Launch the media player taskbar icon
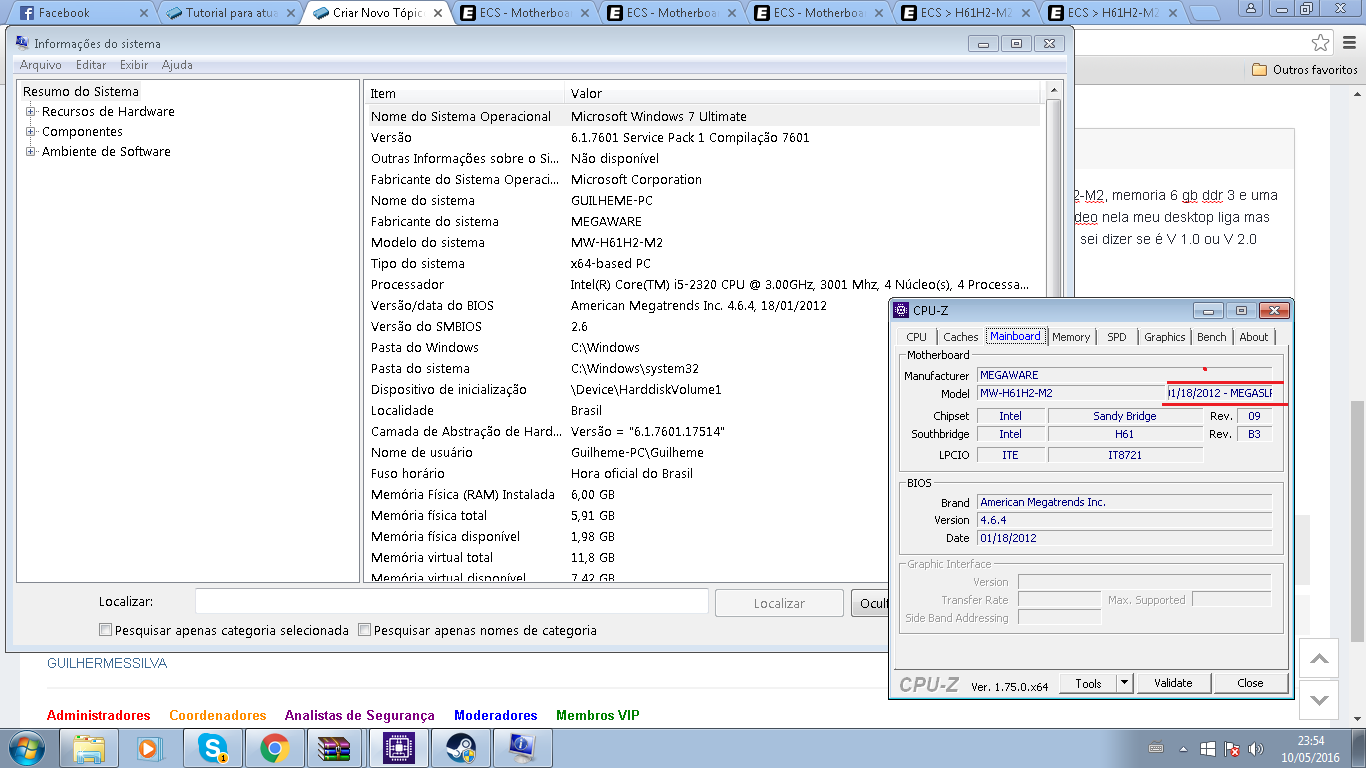 click(150, 748)
